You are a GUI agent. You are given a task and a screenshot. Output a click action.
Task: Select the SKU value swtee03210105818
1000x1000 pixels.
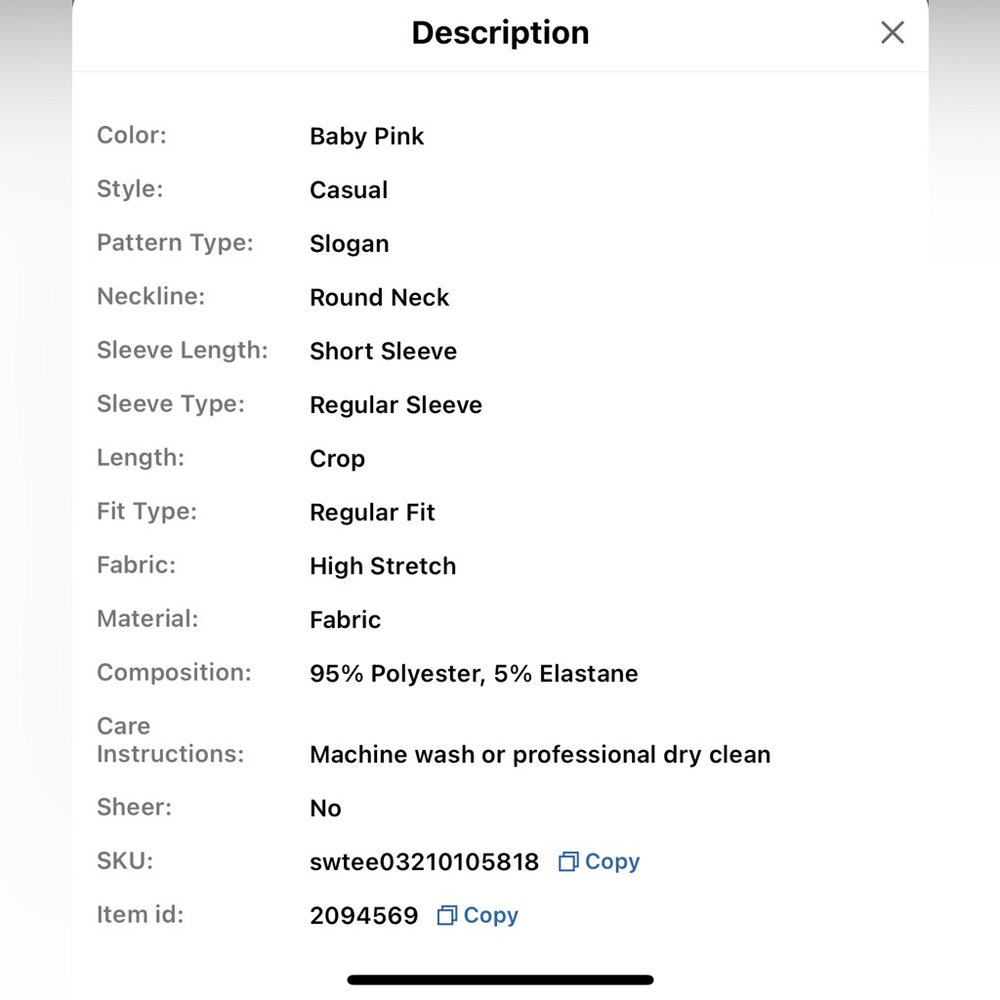point(424,862)
